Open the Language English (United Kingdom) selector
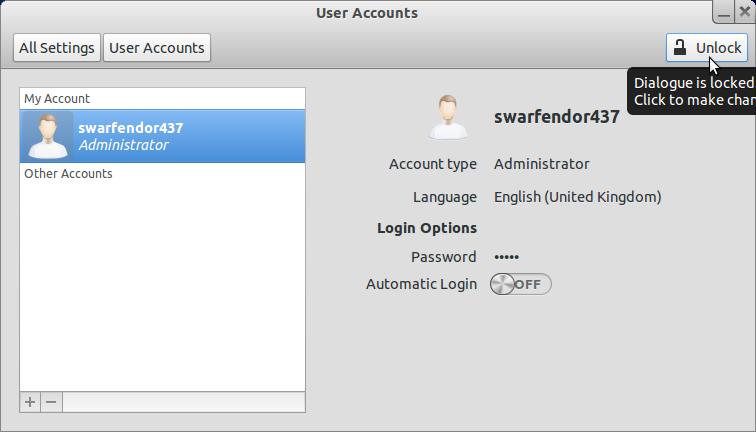756x432 pixels. point(577,197)
